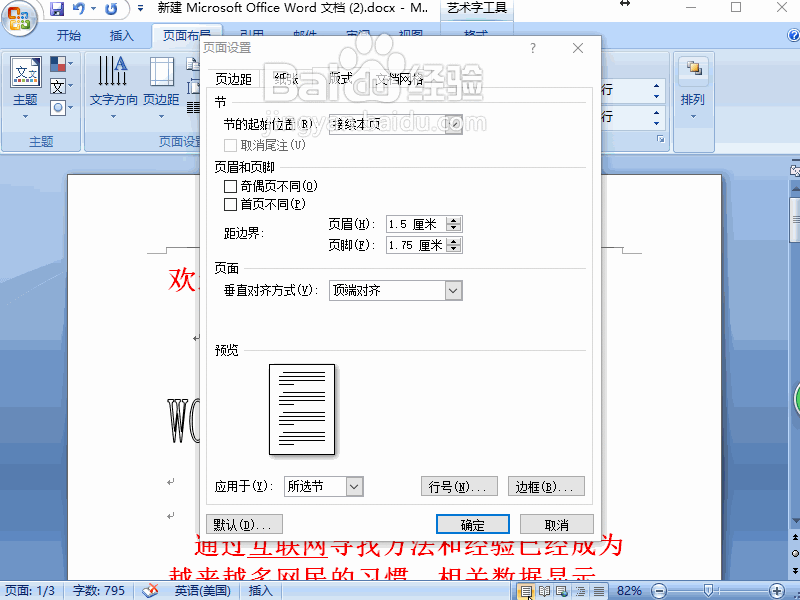The image size is (800, 600).
Task: Click the 页边距 margins ribbon icon
Action: coord(162,71)
